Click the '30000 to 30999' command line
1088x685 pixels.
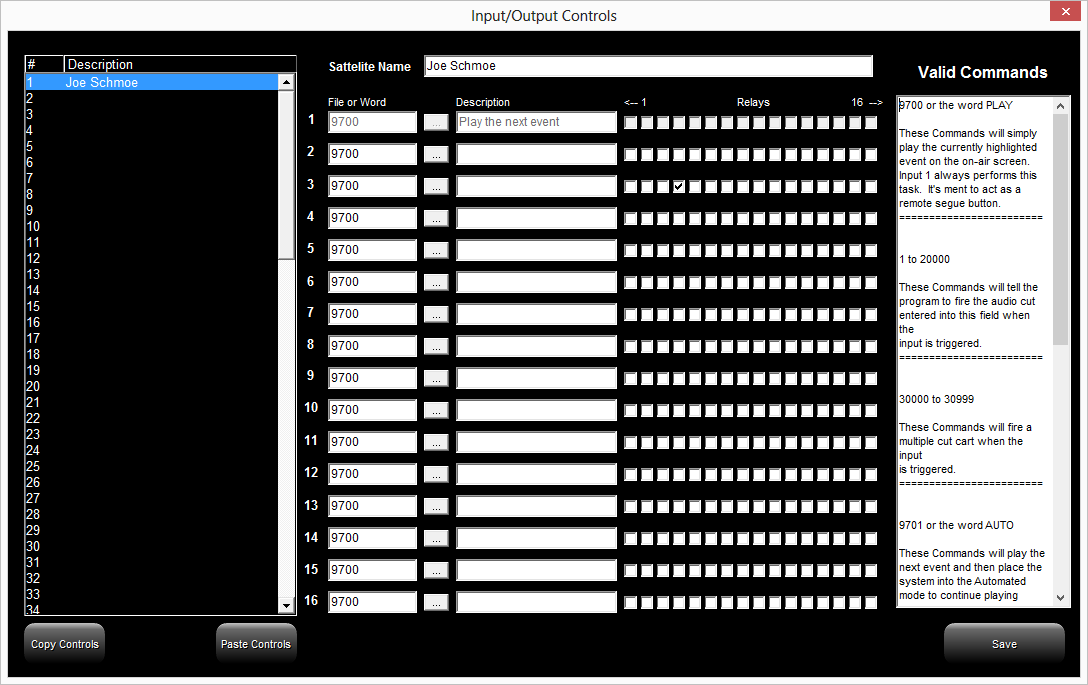[x=936, y=400]
